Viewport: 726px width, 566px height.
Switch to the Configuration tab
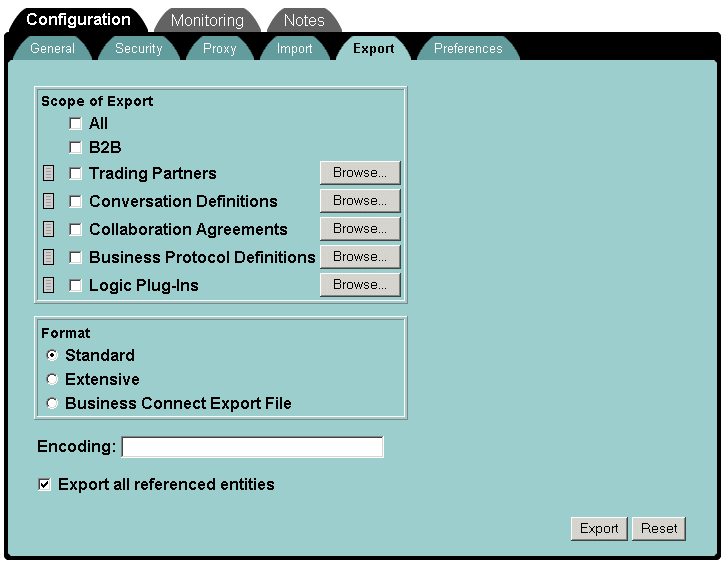(x=78, y=20)
